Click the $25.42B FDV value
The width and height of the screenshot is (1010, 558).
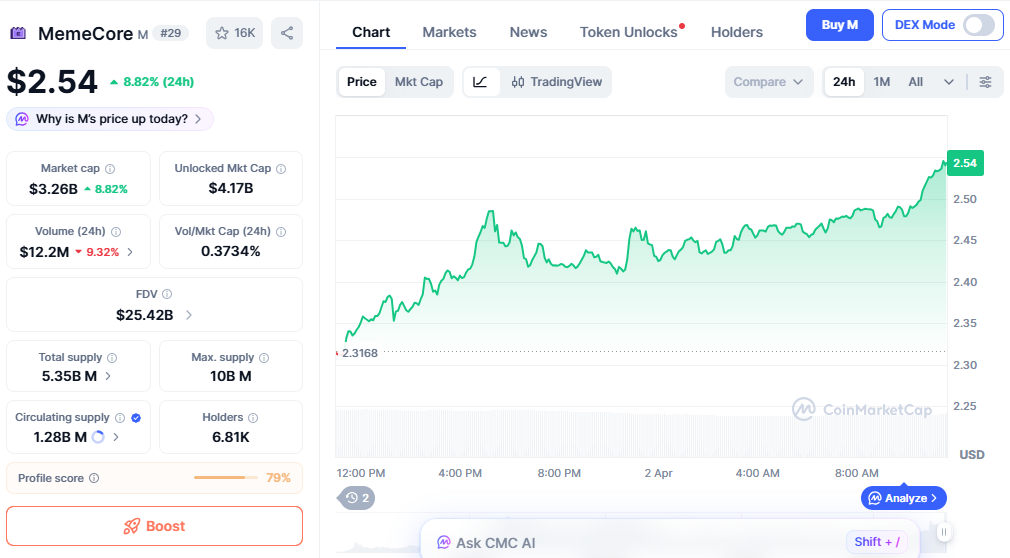(x=144, y=315)
